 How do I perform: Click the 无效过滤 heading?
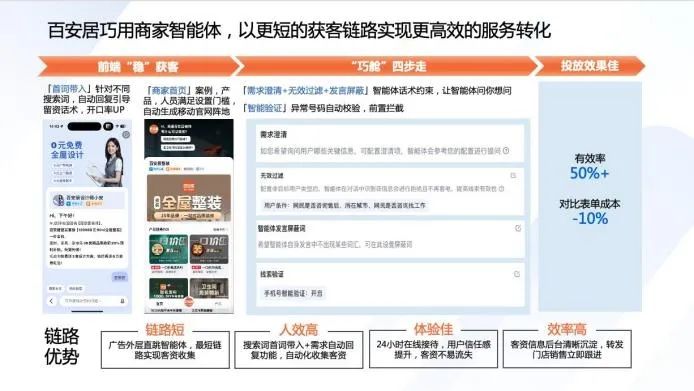click(272, 175)
